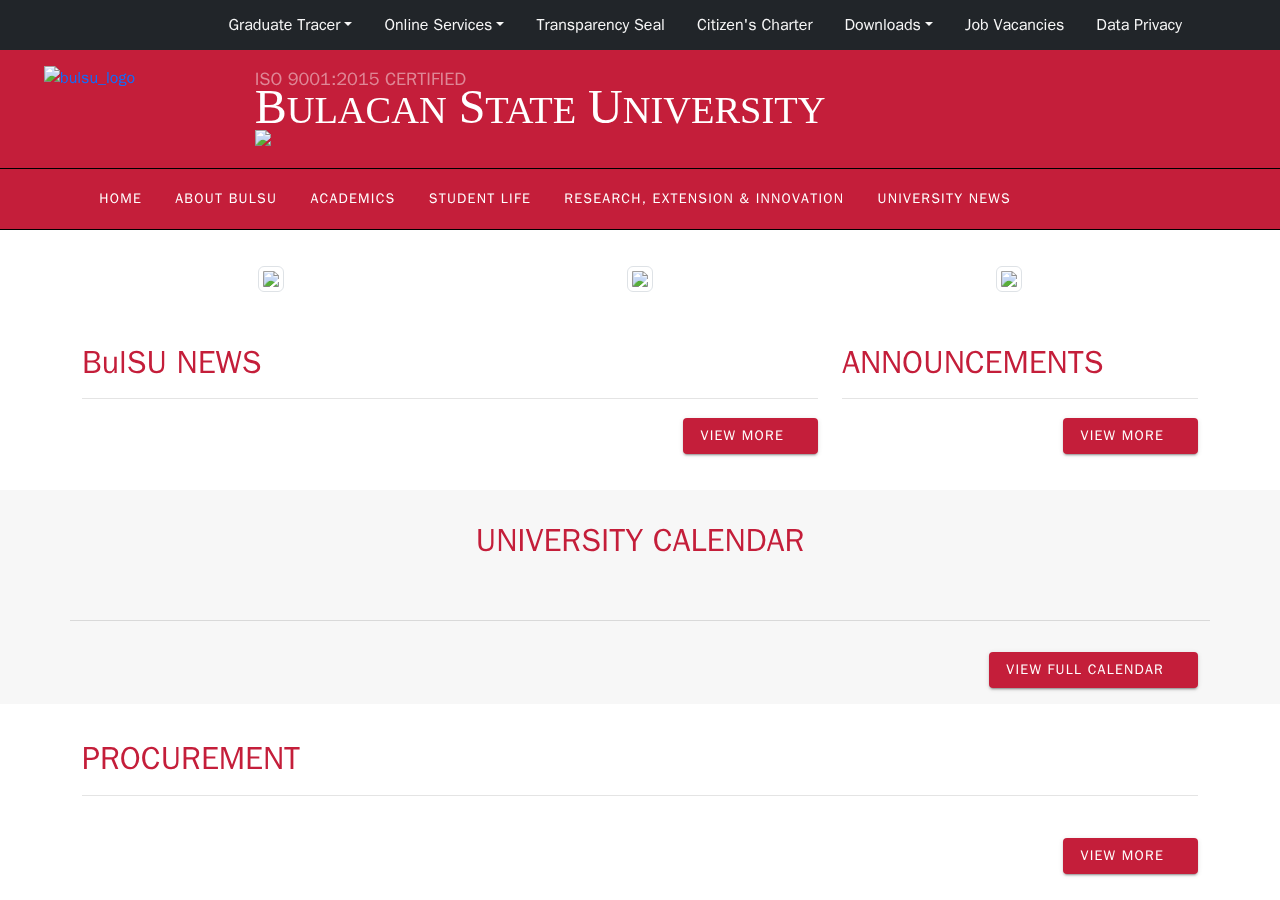Open the first broken image thumbnail below the navigation
Image resolution: width=1280 pixels, height=900 pixels.
click(x=271, y=279)
